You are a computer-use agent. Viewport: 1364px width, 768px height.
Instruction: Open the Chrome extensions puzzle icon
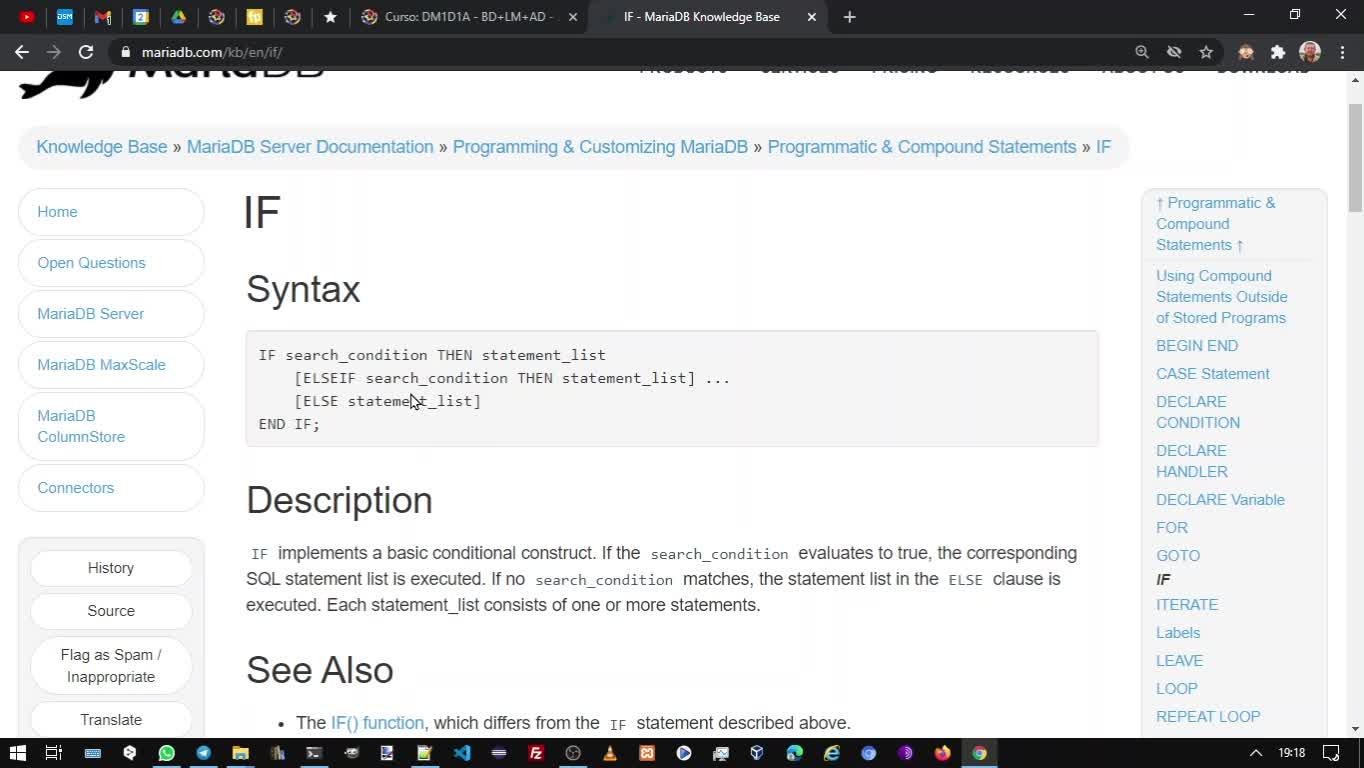[1278, 52]
